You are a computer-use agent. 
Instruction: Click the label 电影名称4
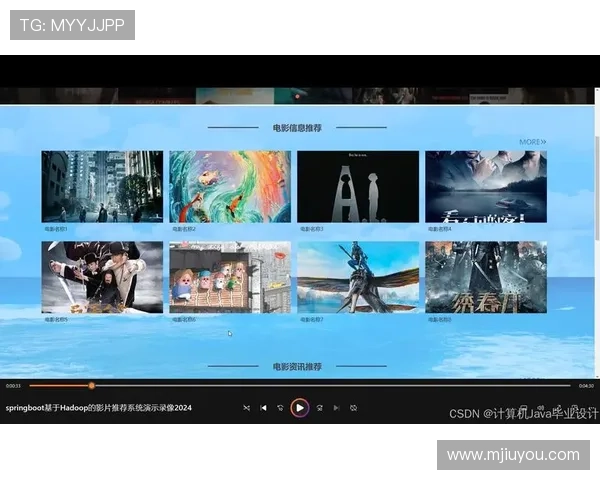(439, 229)
